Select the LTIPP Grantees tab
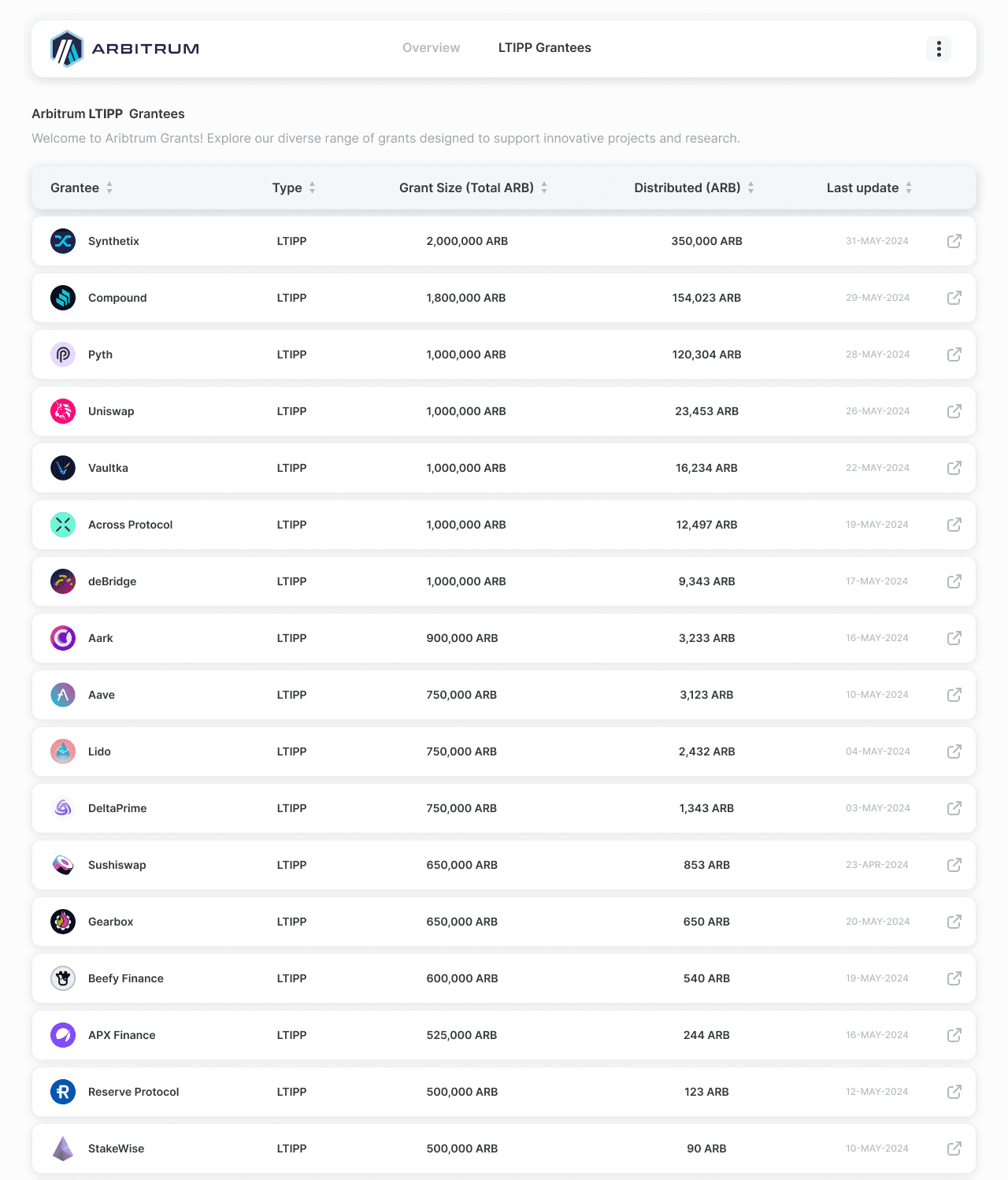Screen dimensions: 1008x1180 545,48
